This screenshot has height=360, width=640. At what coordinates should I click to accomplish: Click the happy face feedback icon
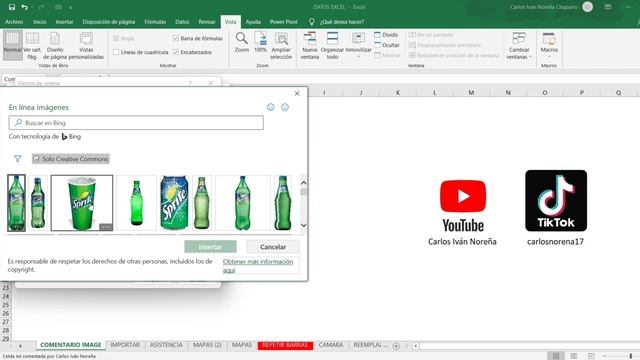pos(271,107)
